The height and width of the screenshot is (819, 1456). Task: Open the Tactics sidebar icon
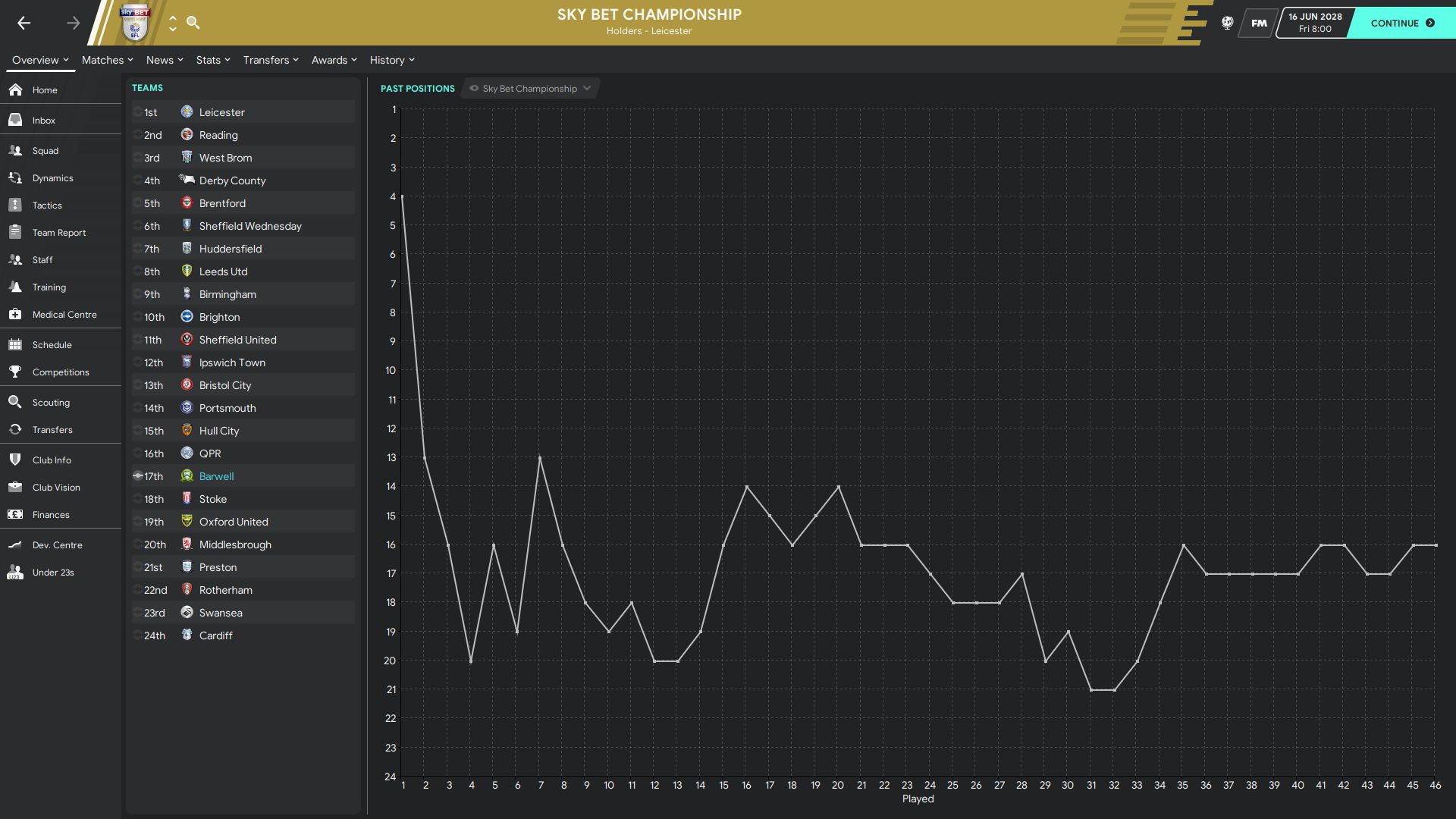[x=15, y=205]
